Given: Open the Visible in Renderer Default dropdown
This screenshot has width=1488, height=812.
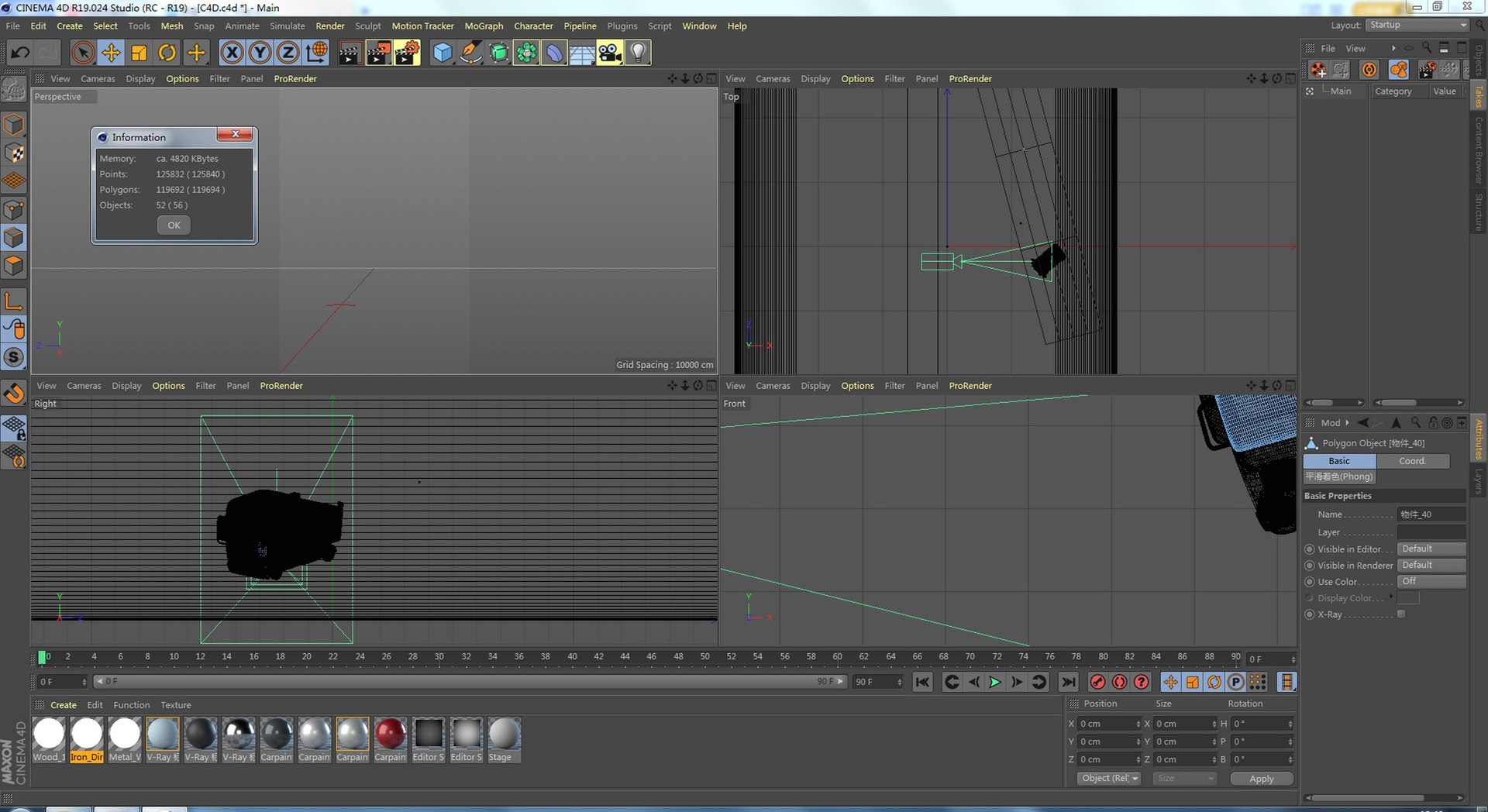Looking at the screenshot, I should coord(1431,565).
